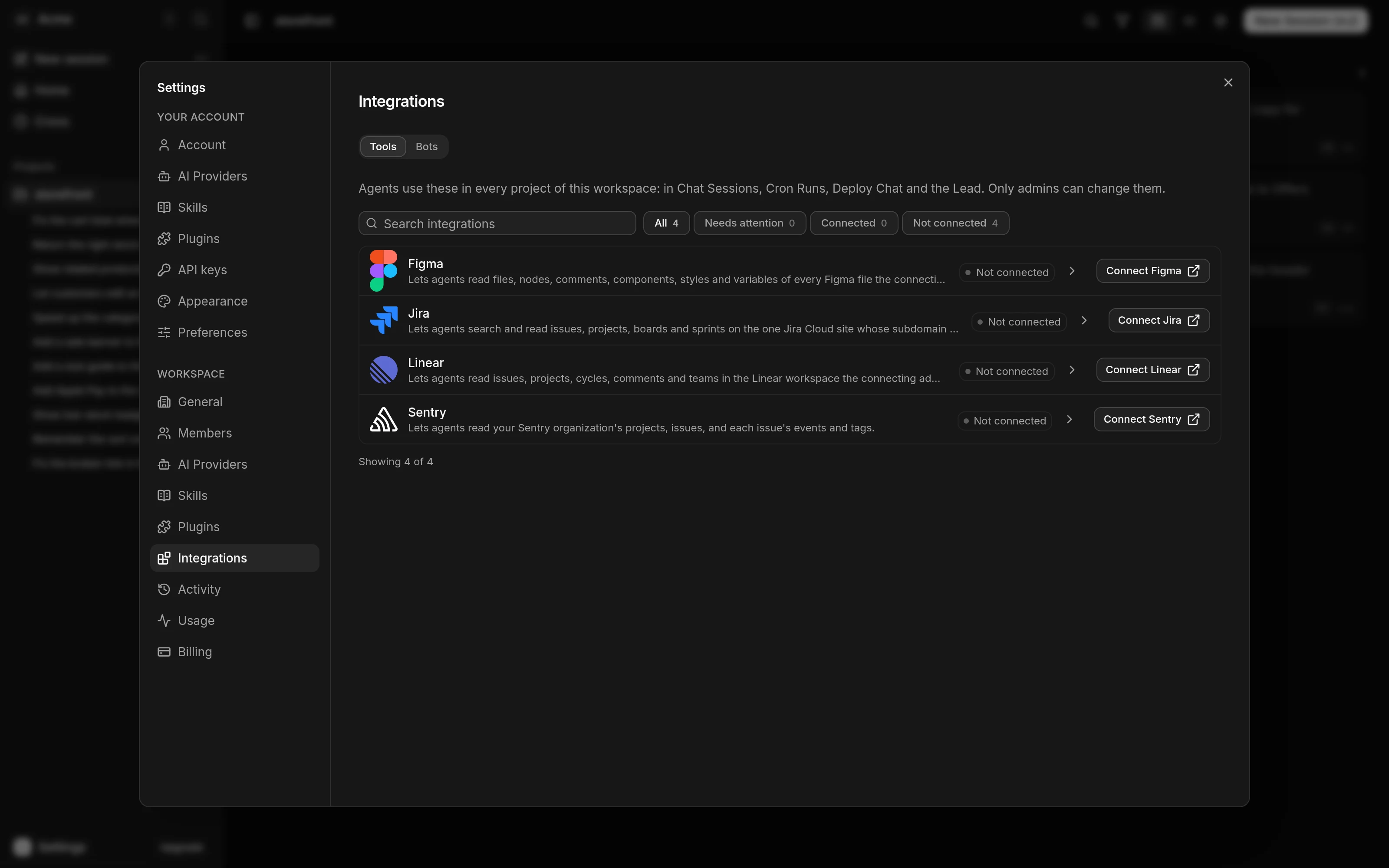Filter by Connected integrations

pyautogui.click(x=853, y=224)
